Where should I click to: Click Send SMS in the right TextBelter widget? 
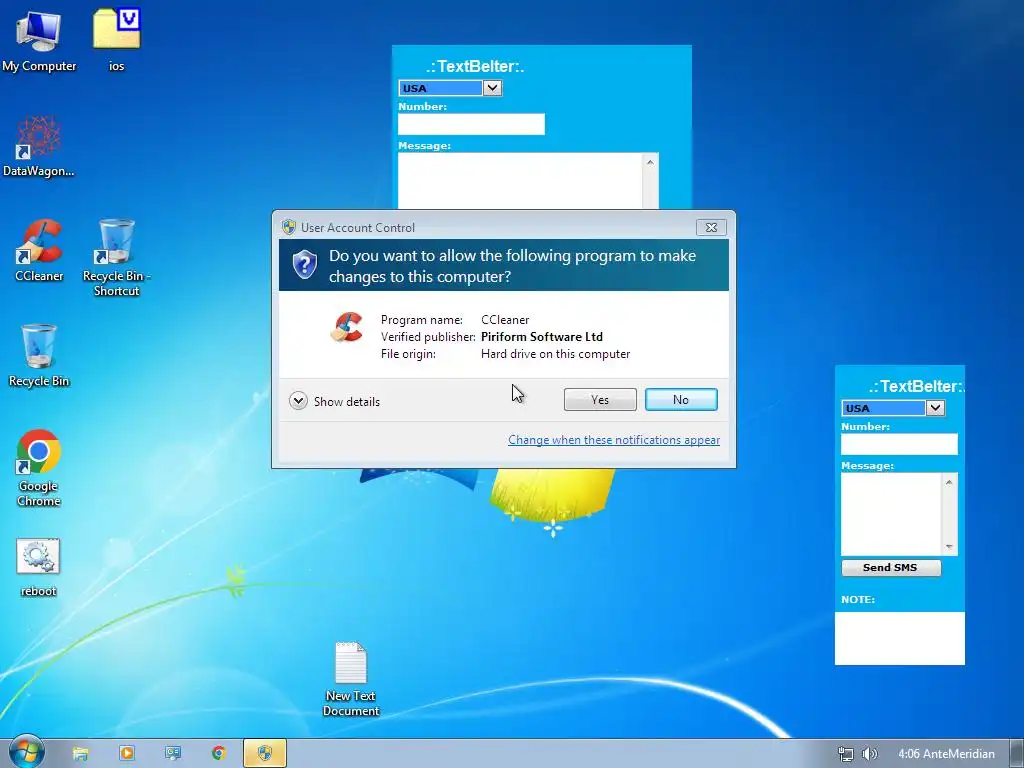tap(891, 568)
